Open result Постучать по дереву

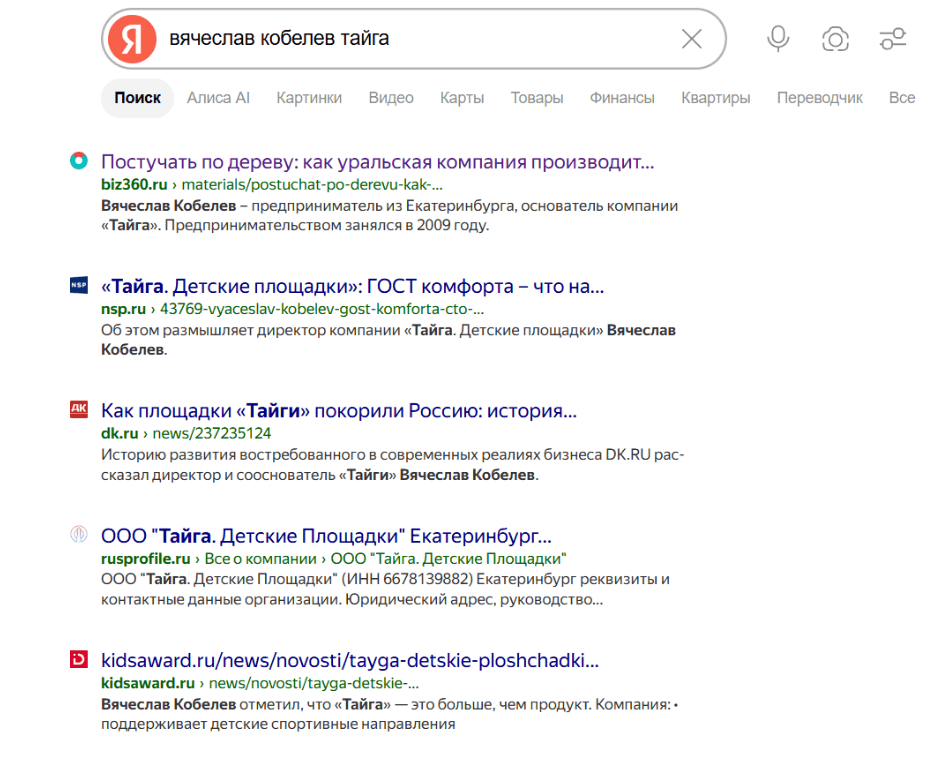[x=377, y=162]
